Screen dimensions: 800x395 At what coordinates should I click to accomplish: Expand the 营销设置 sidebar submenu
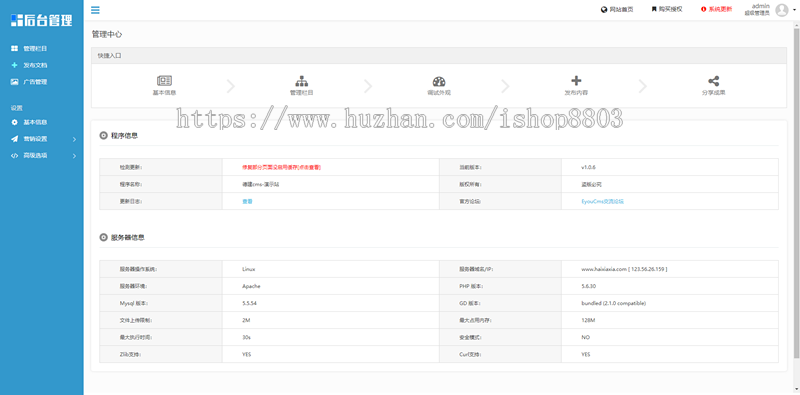tap(42, 139)
